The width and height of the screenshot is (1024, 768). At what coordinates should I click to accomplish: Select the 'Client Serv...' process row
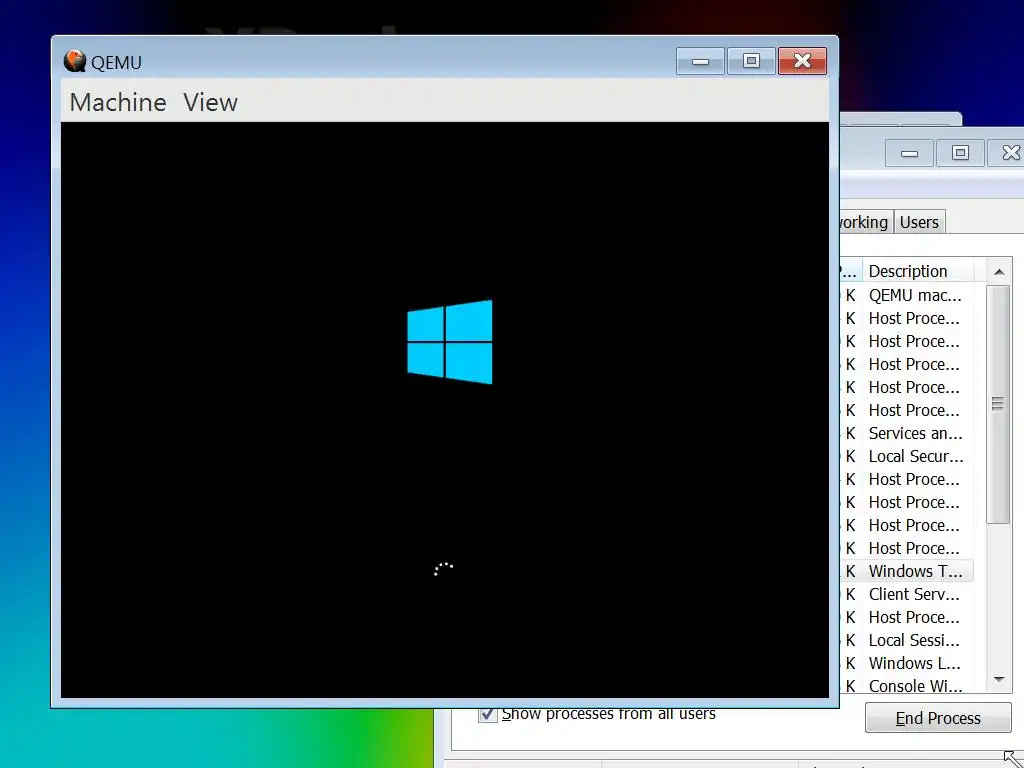point(906,594)
